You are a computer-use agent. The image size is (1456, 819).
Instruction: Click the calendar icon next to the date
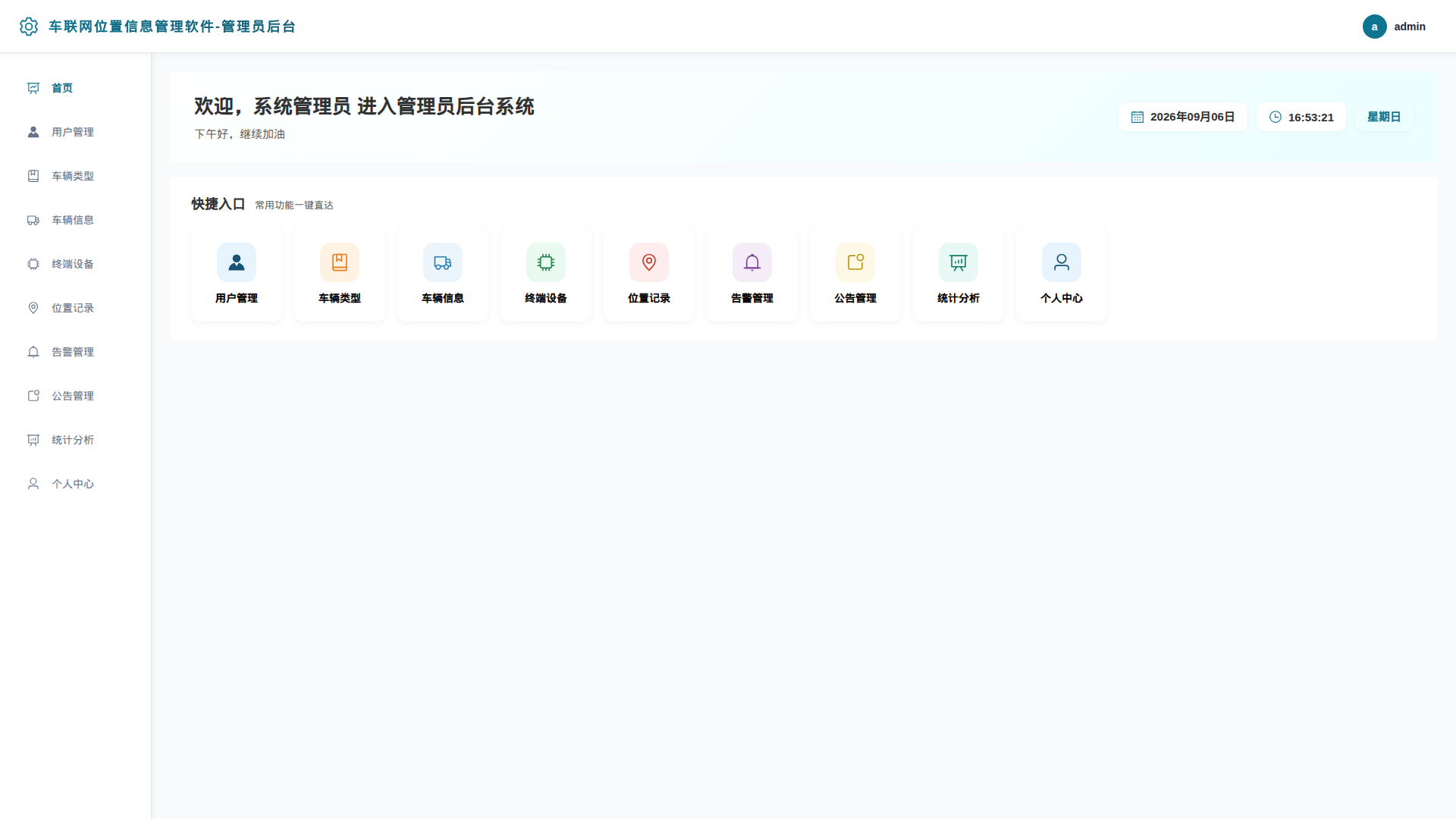1137,117
